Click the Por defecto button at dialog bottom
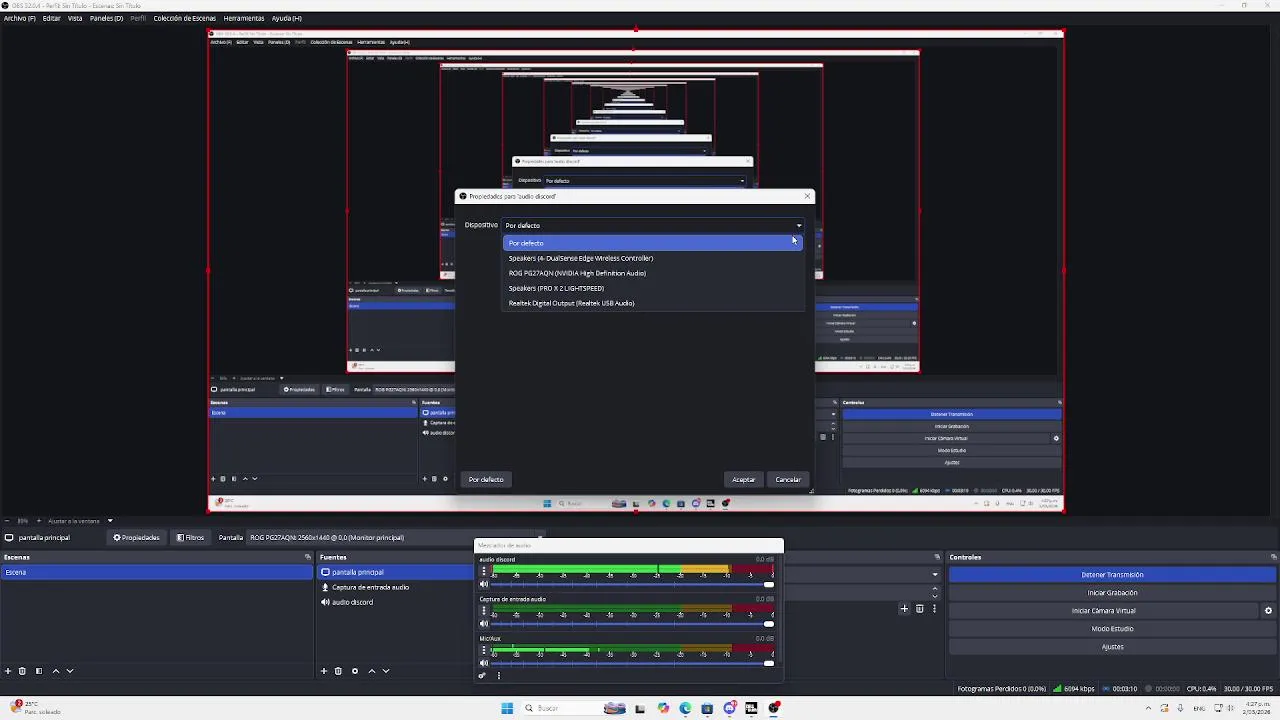 tap(486, 479)
